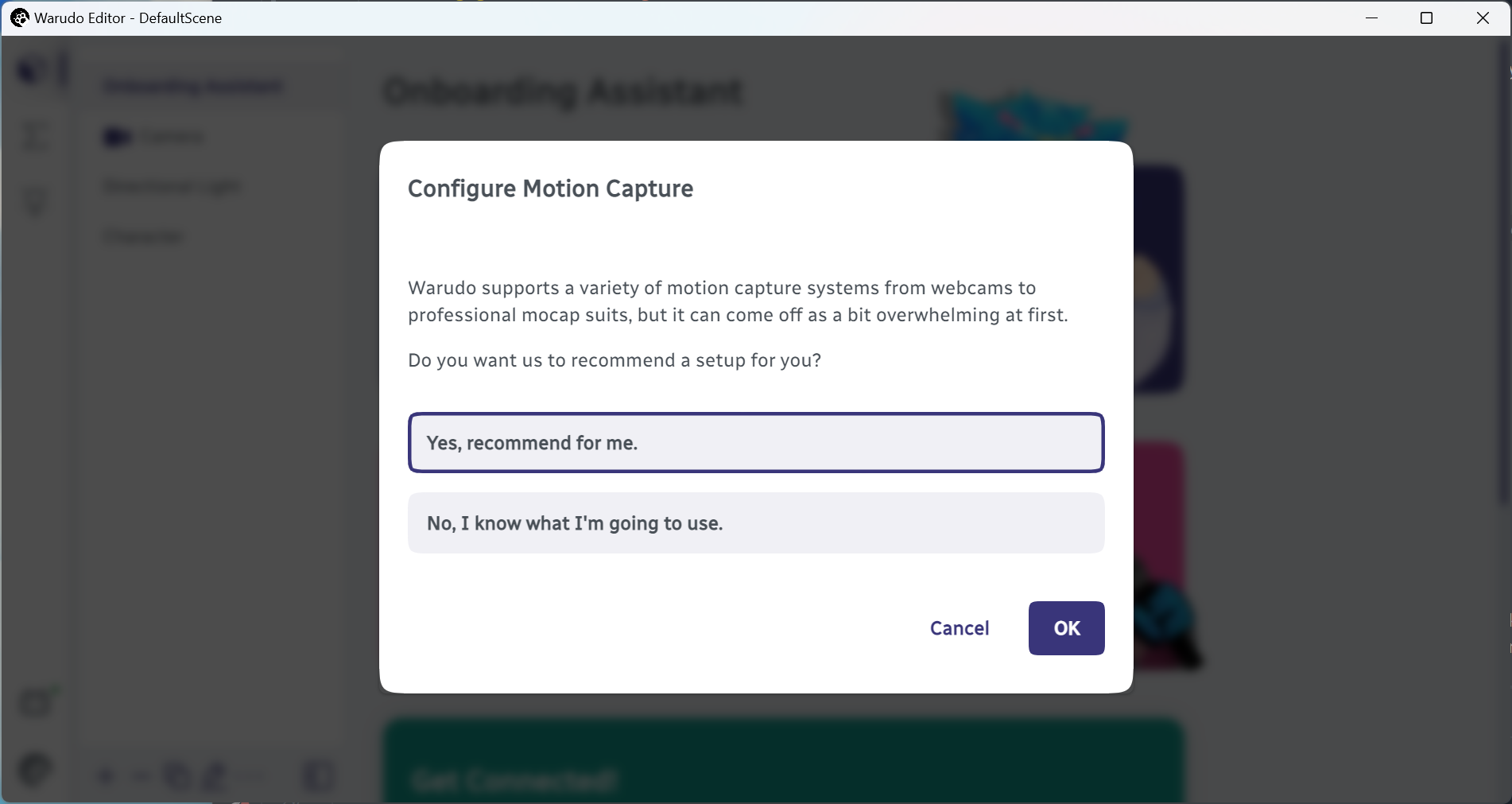Select the Camera asset in the list
This screenshot has width=1512, height=804.
coord(153,137)
